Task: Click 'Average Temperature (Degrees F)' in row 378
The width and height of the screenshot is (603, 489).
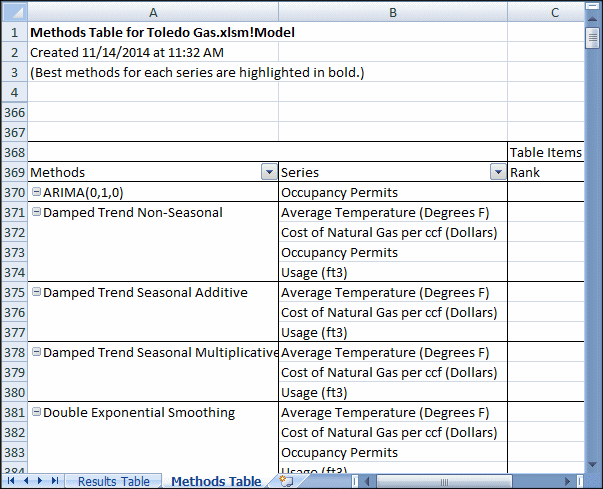Action: point(385,352)
